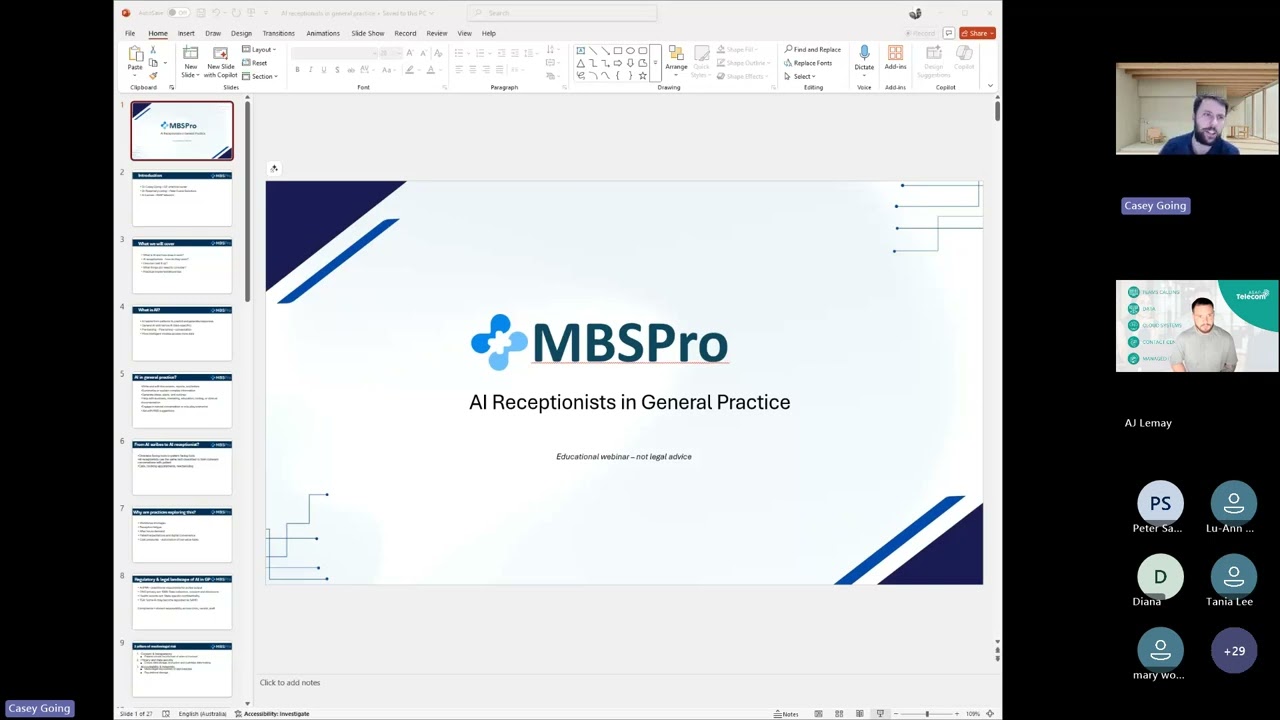The height and width of the screenshot is (720, 1280).
Task: Click the Reset slide button
Action: coord(255,63)
